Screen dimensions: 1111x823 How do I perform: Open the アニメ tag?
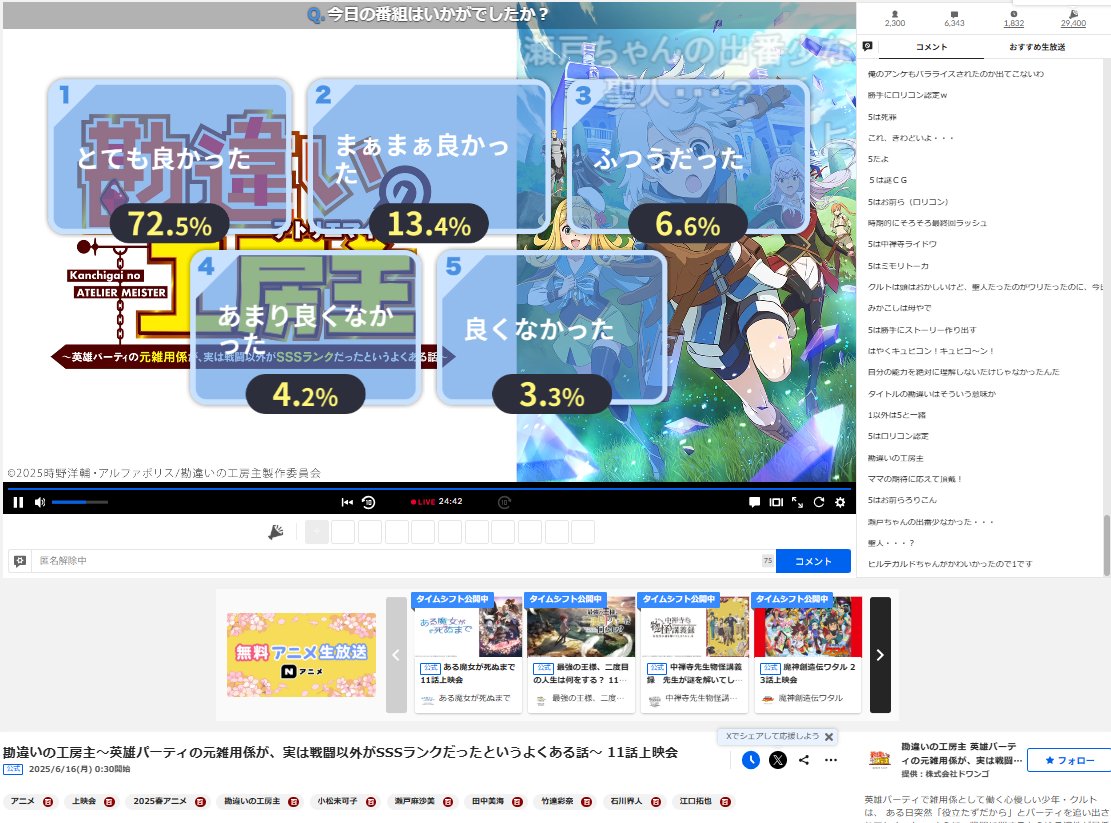point(23,801)
